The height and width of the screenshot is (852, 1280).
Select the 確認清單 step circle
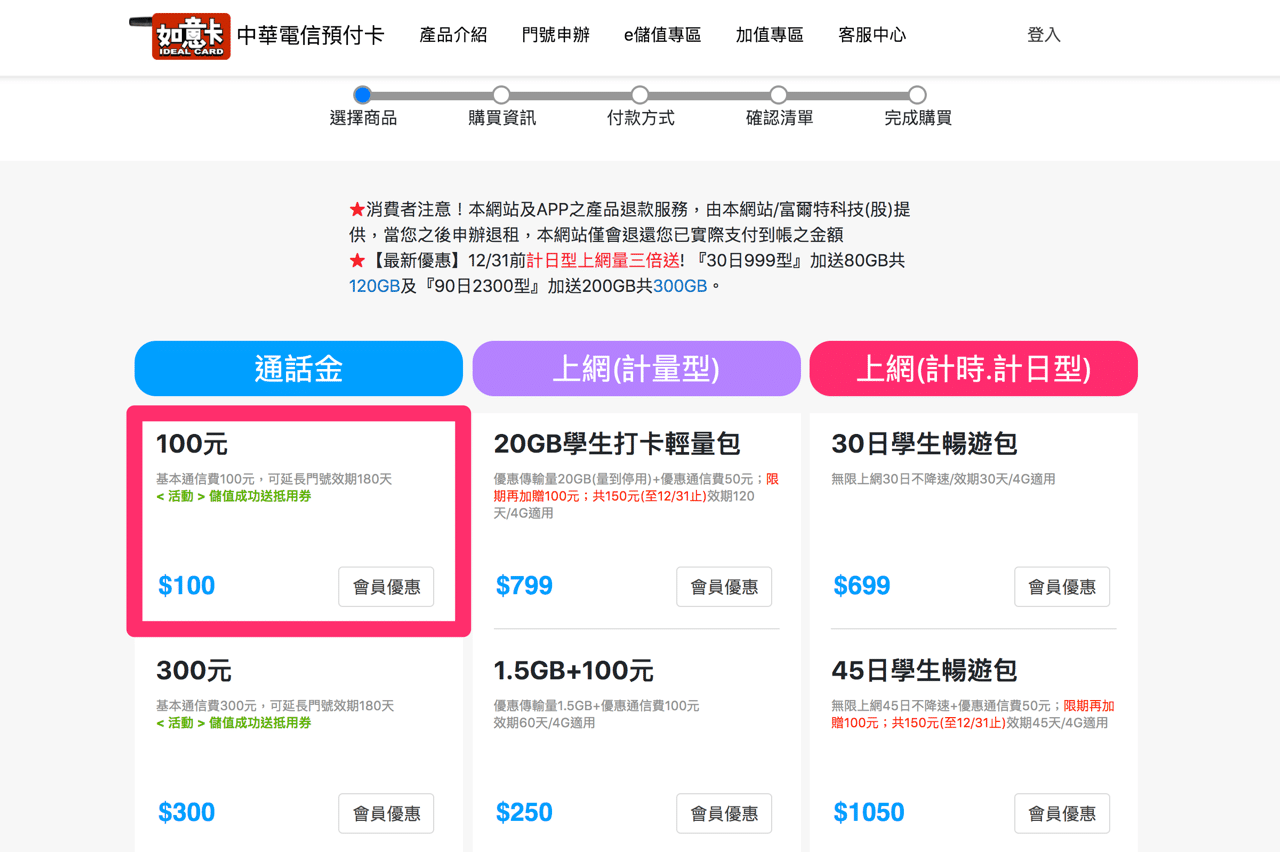[x=779, y=95]
